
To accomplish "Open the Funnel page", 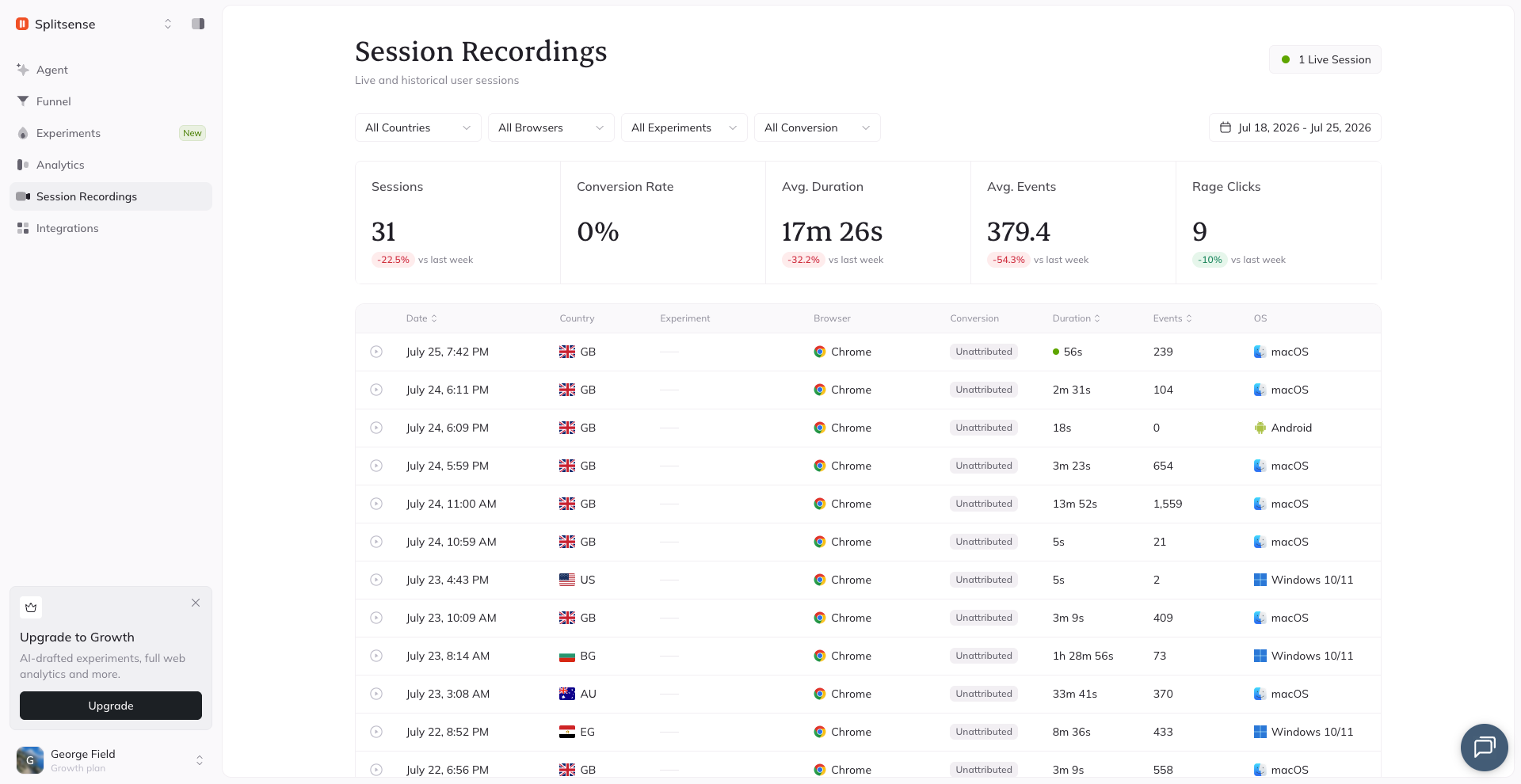I will (111, 101).
